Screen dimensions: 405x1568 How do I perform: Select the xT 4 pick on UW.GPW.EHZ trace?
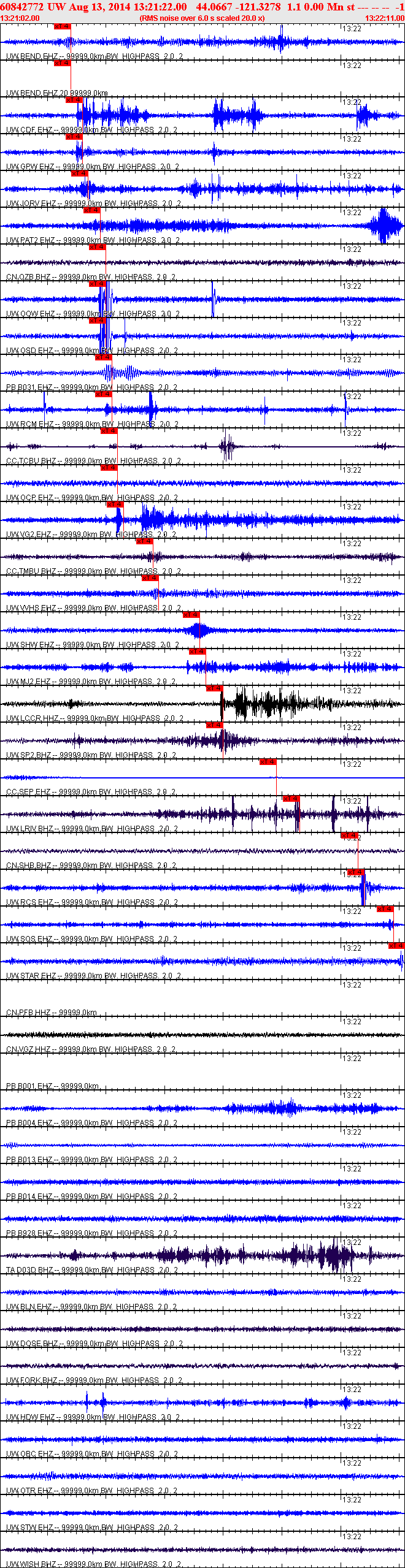74,137
